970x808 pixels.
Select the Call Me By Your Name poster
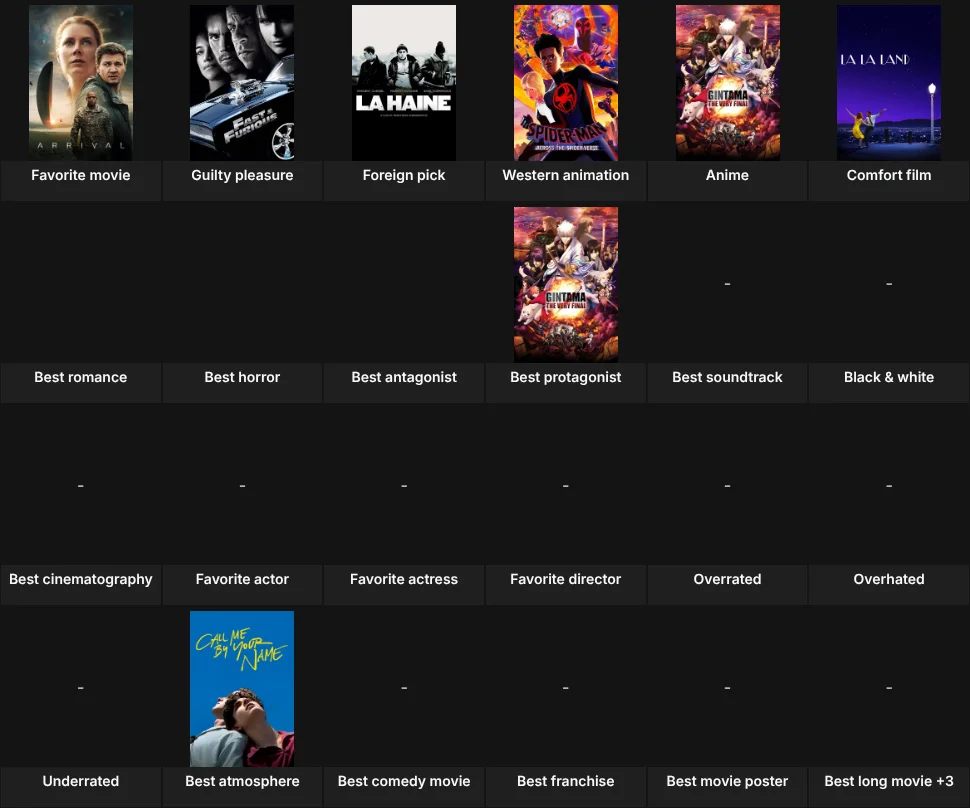click(242, 689)
